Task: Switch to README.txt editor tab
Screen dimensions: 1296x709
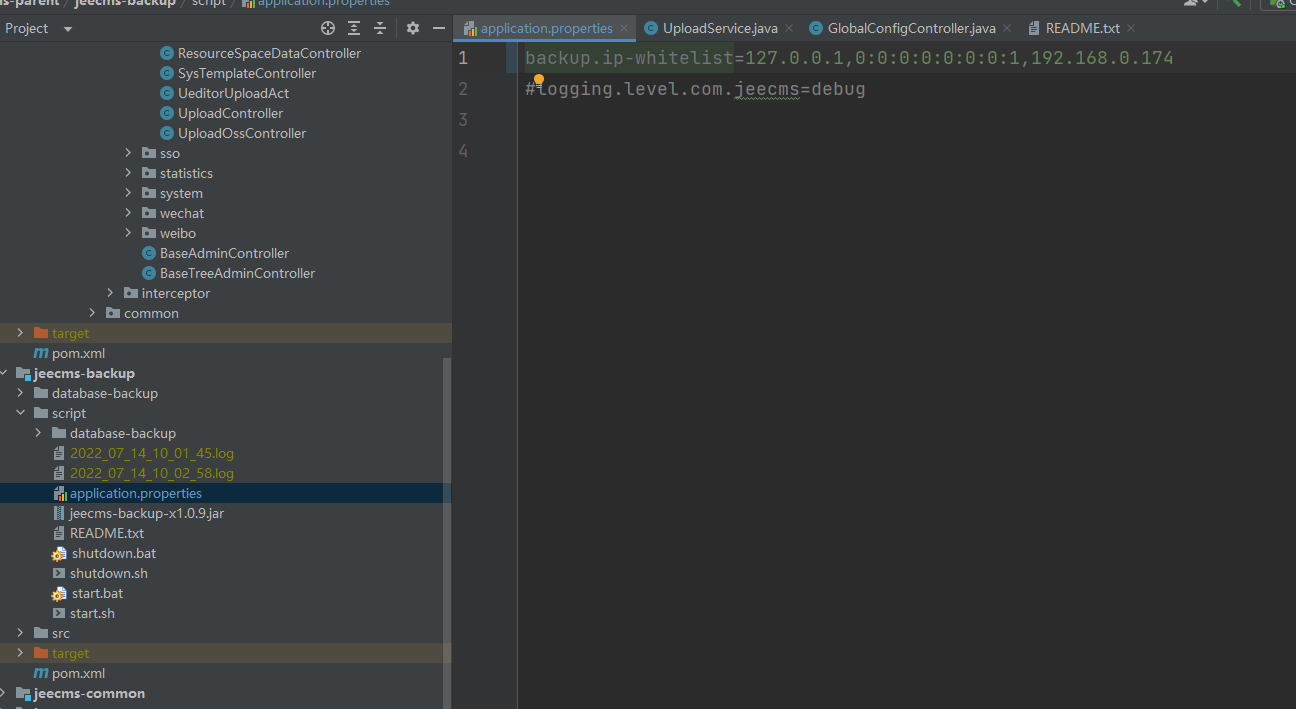Action: (x=1082, y=29)
